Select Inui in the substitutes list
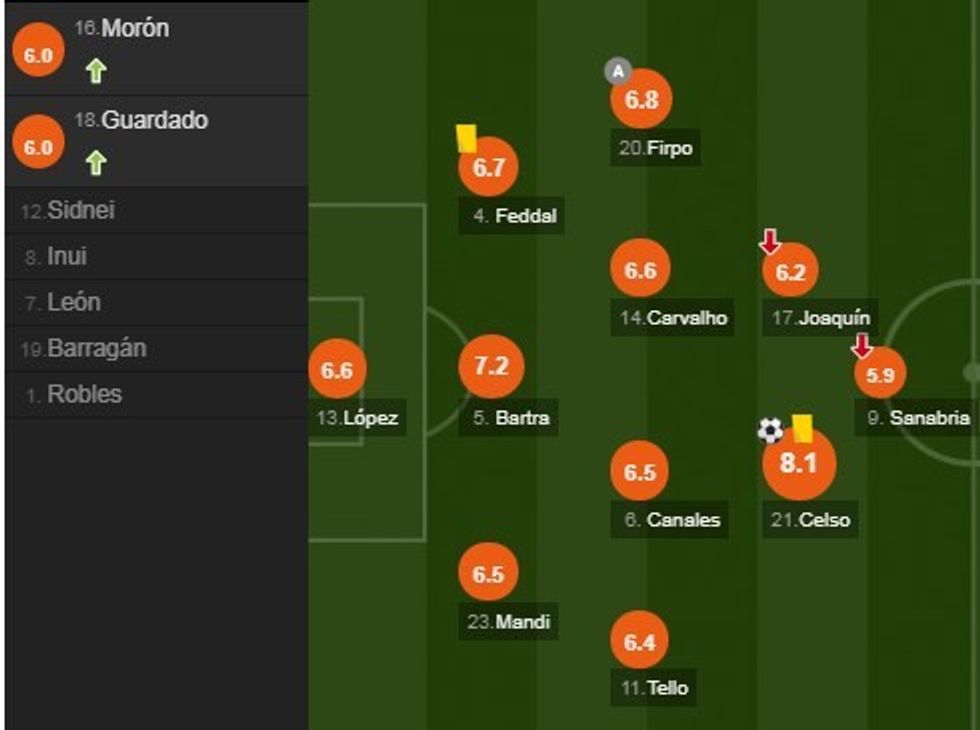Viewport: 980px width, 730px height. [x=66, y=257]
